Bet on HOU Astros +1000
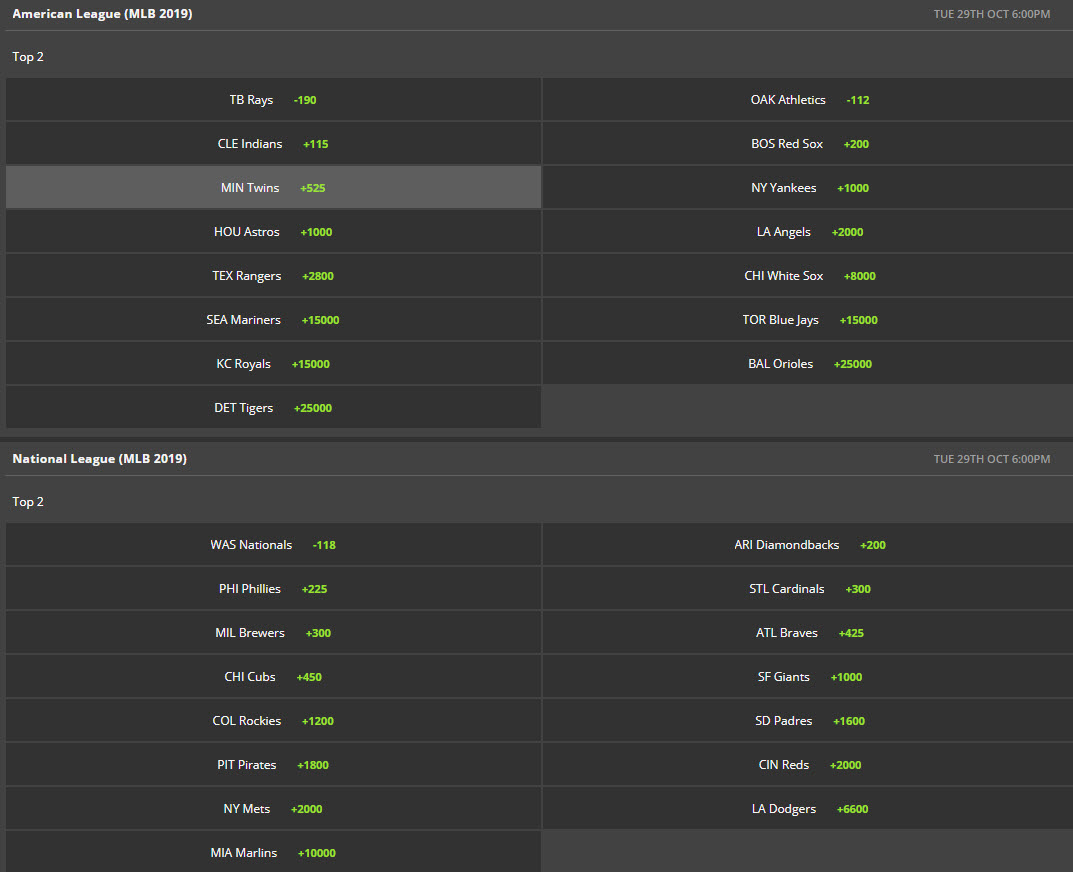The image size is (1073, 872). point(273,232)
